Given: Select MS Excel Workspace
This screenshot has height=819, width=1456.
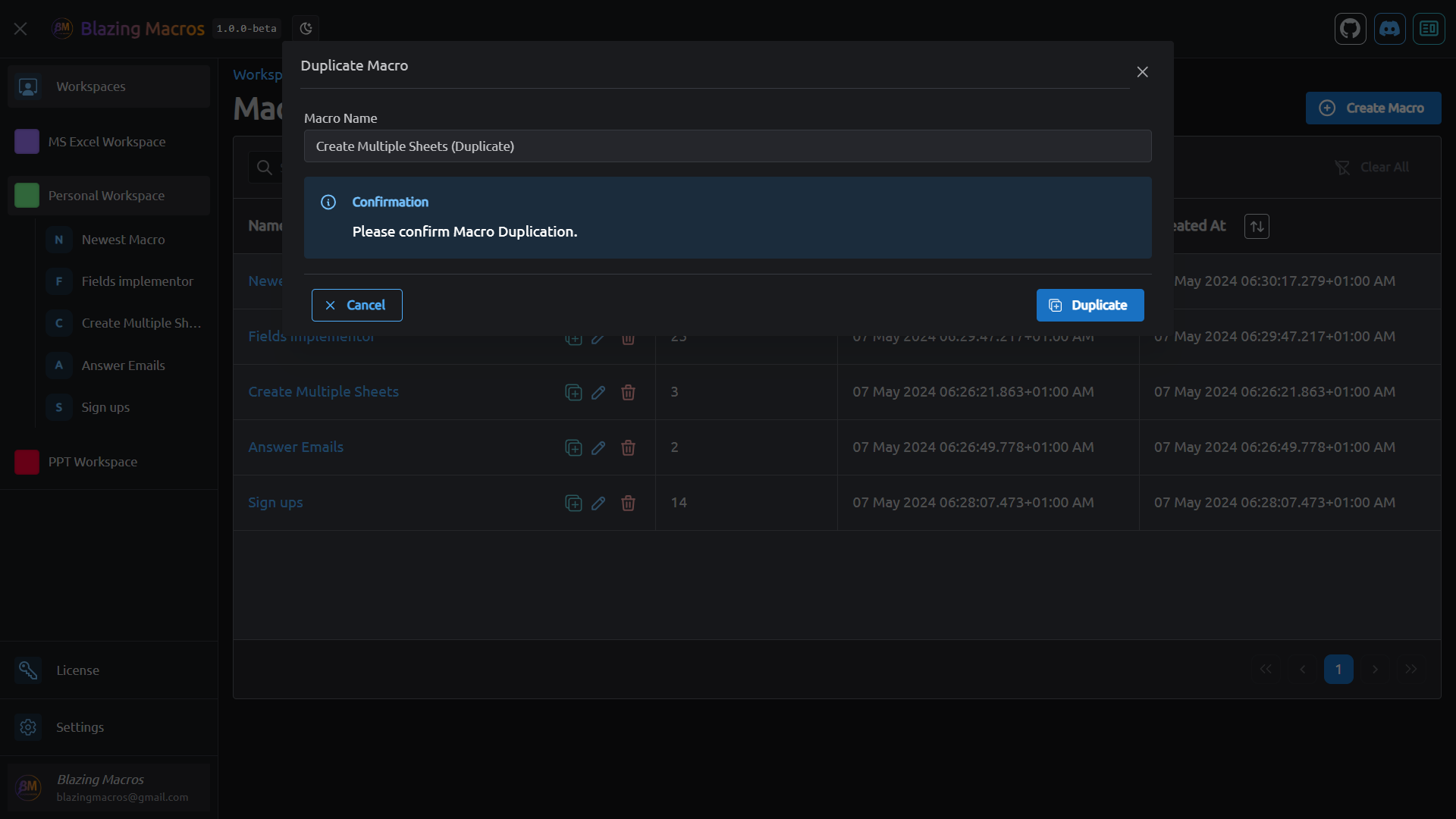Looking at the screenshot, I should (x=108, y=142).
